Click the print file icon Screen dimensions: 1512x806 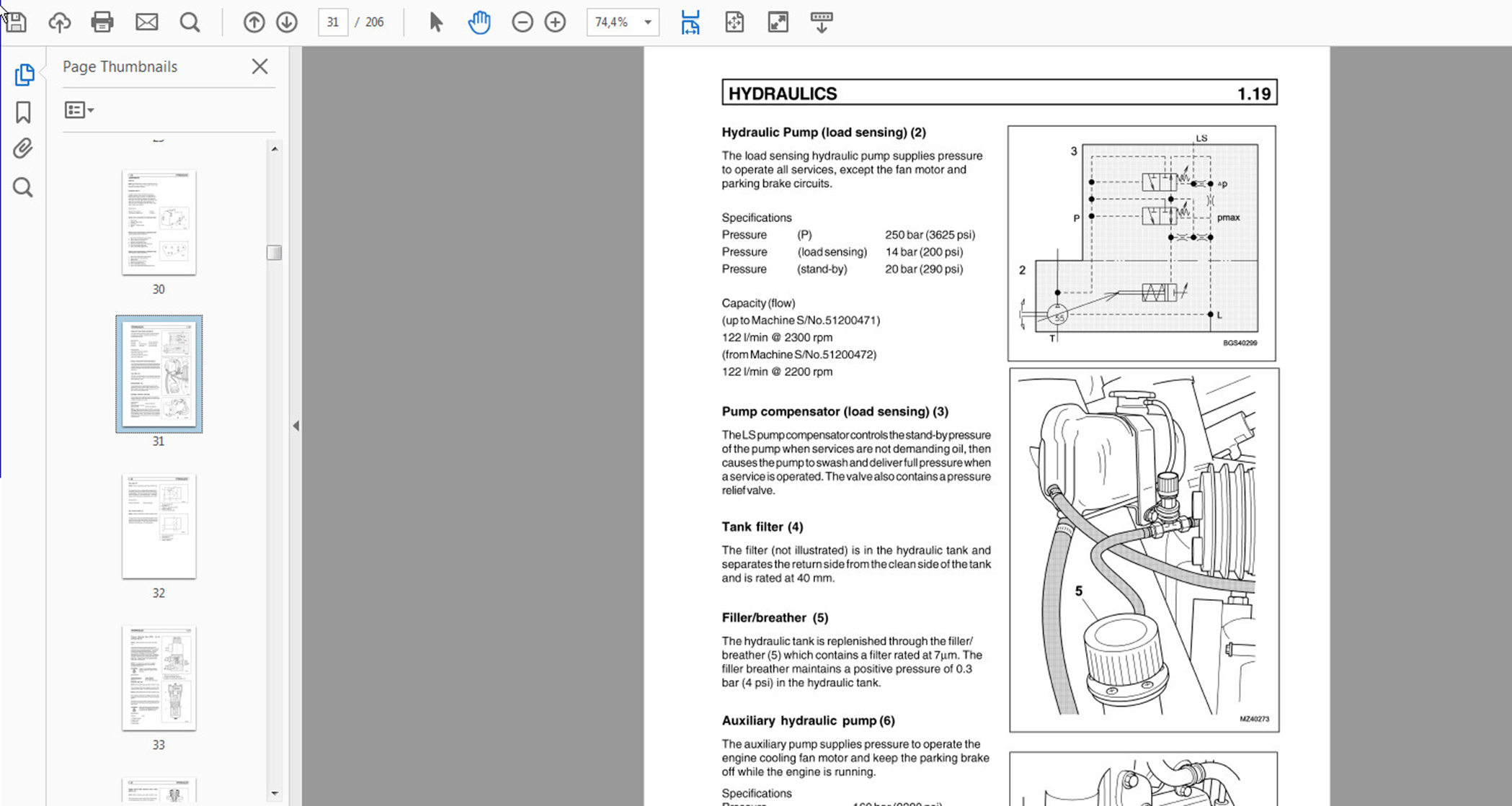tap(102, 22)
